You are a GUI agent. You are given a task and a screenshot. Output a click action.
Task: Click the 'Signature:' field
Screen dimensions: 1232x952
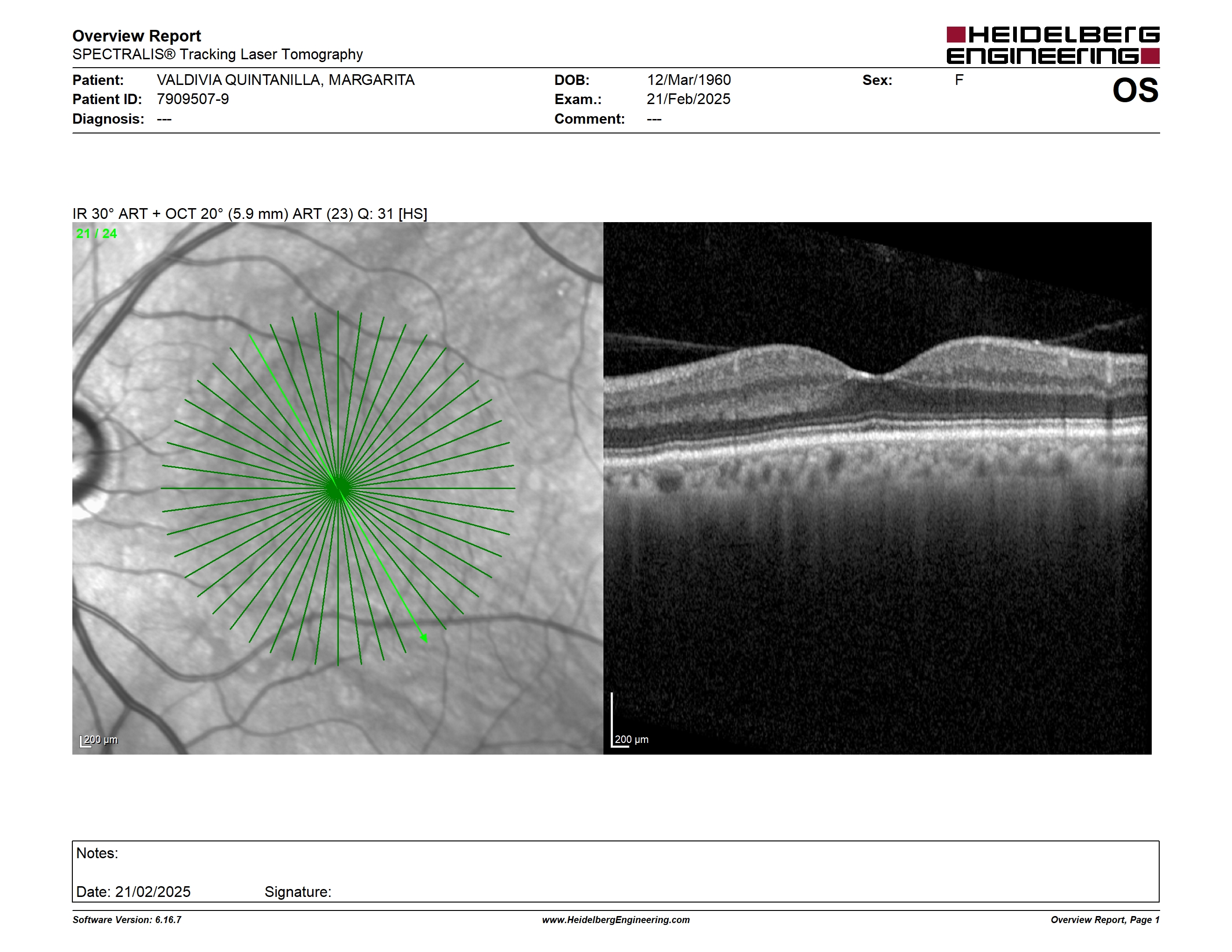pyautogui.click(x=298, y=892)
